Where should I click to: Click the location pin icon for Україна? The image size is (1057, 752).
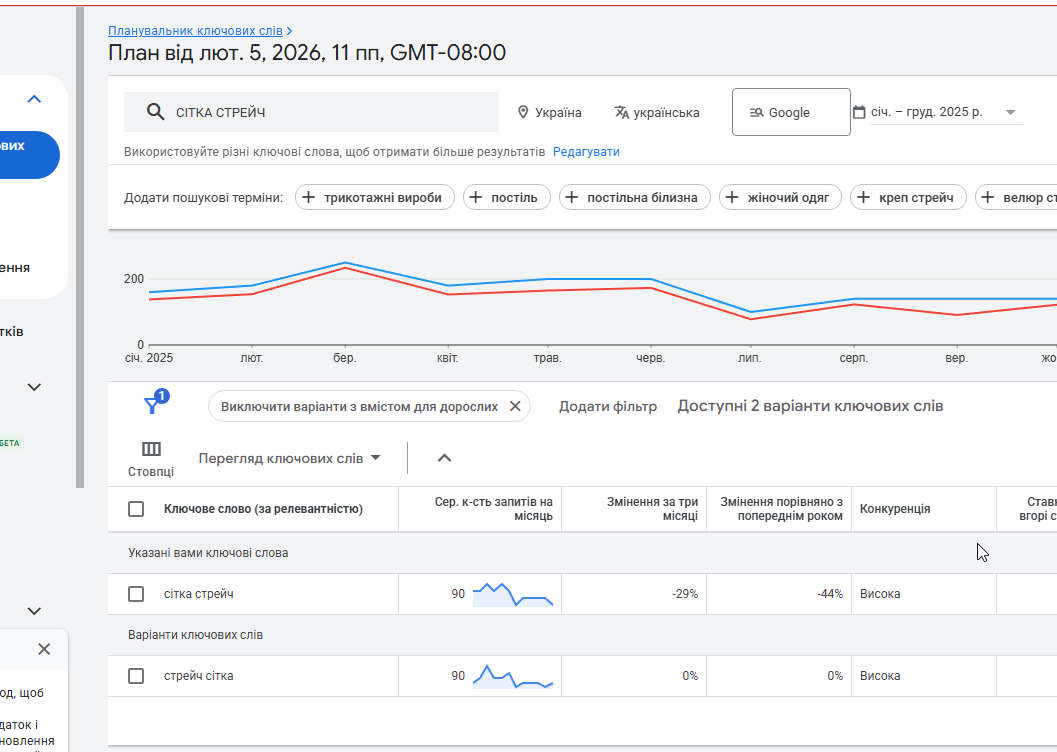(522, 112)
